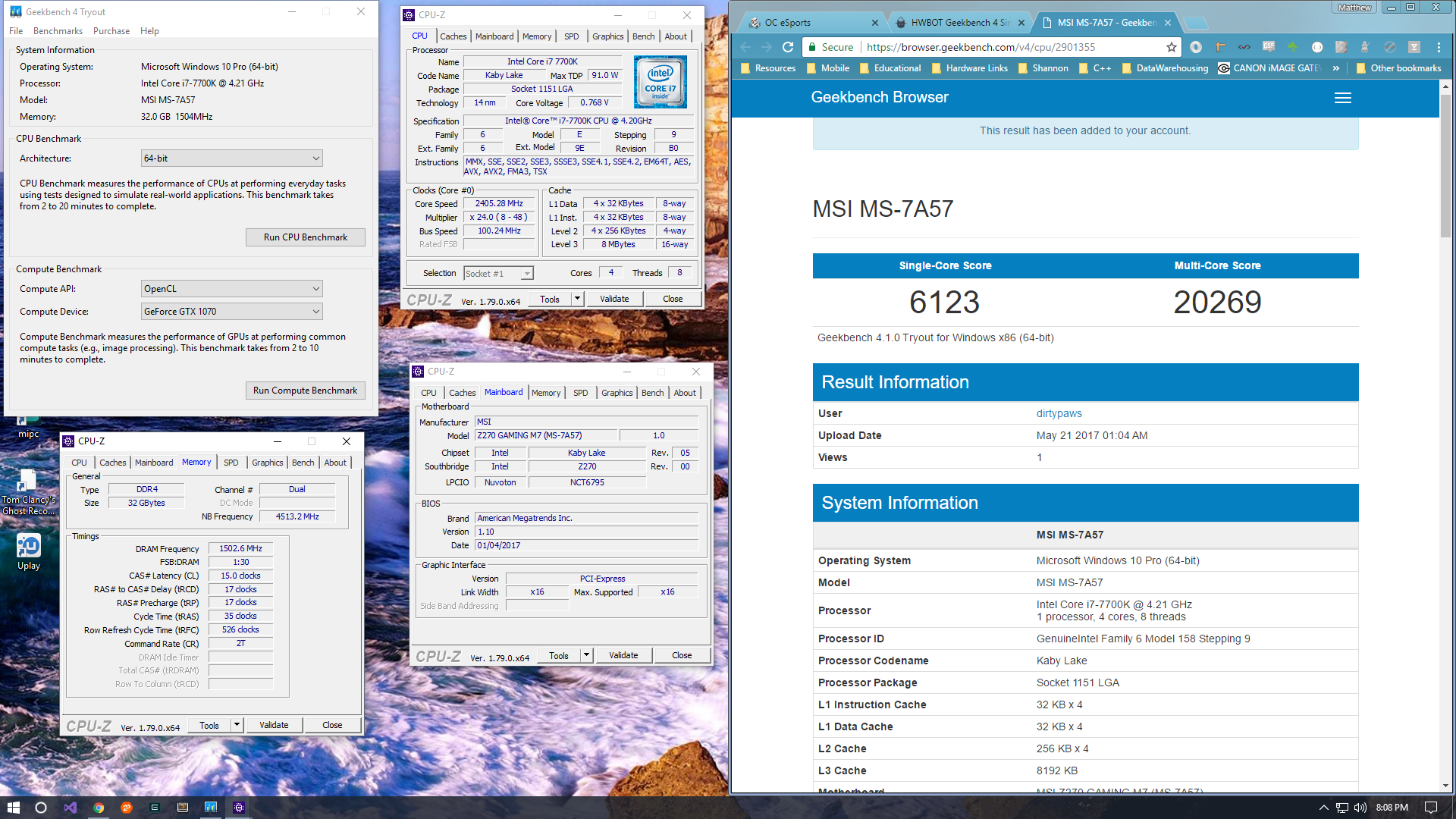This screenshot has height=819, width=1456.
Task: Click the green secure lock icon
Action: click(813, 47)
